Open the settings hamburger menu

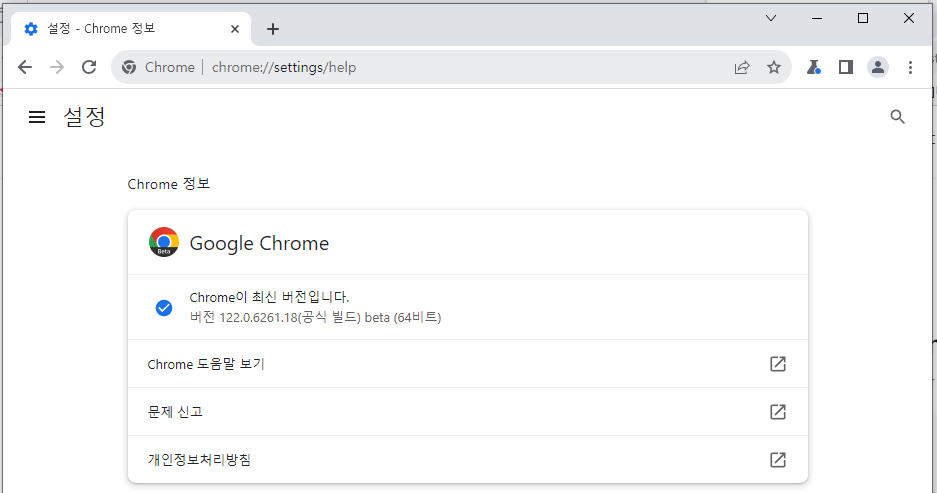point(37,117)
